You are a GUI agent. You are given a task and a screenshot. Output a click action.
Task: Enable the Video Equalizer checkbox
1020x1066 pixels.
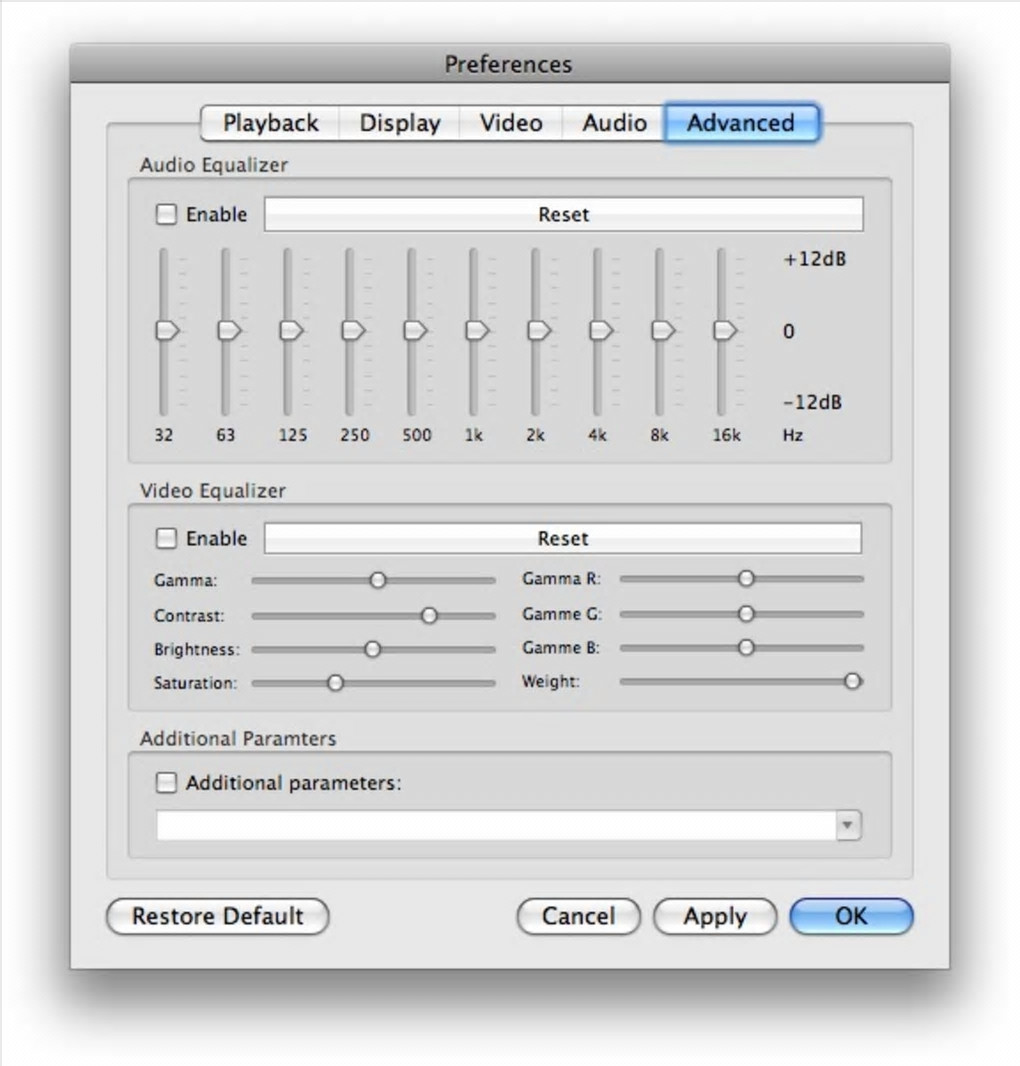(166, 538)
